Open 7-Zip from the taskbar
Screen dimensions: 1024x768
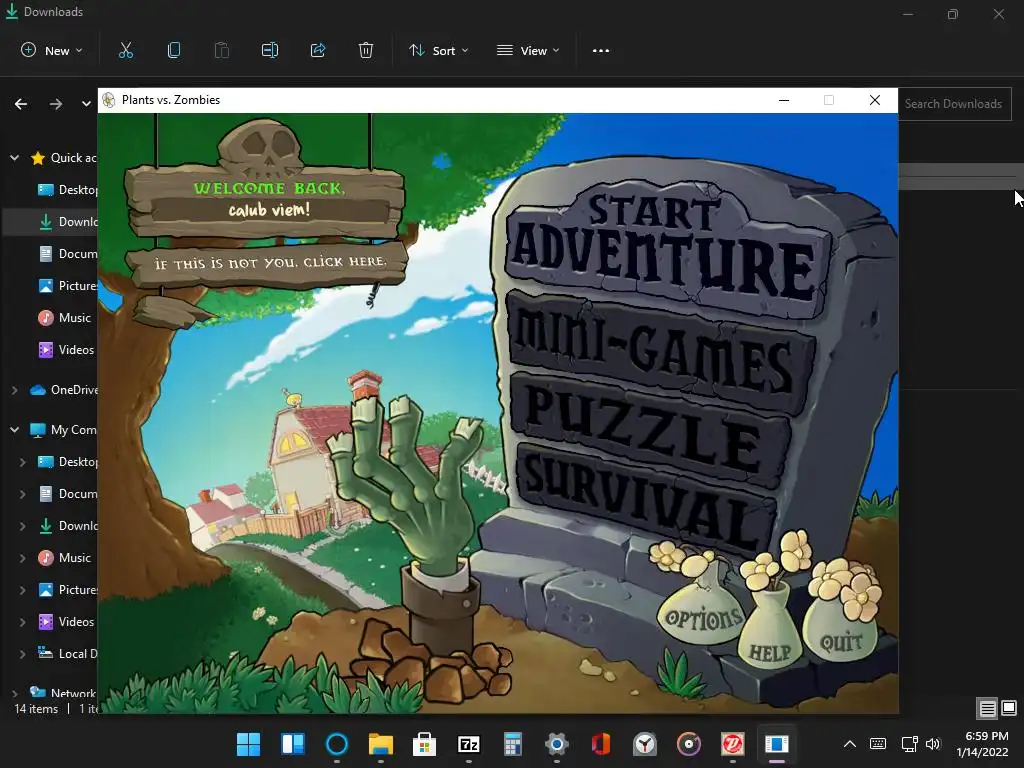(469, 744)
